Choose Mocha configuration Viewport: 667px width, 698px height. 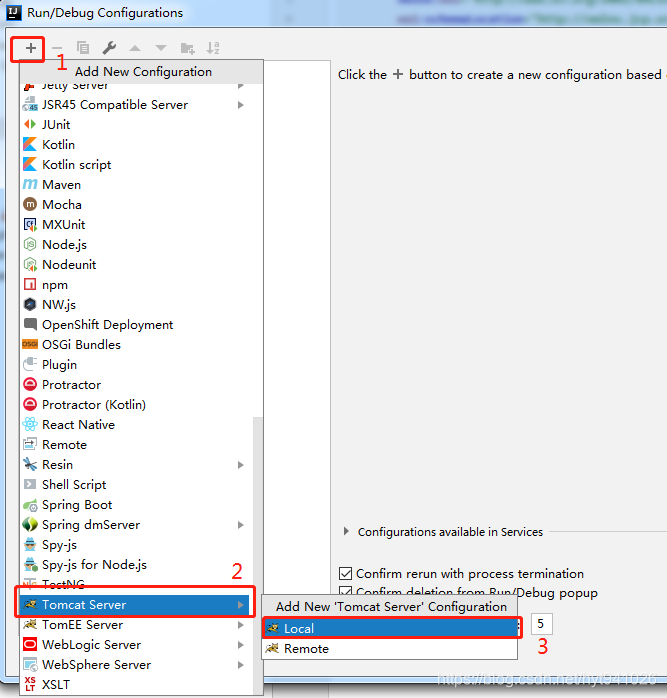[x=141, y=205]
